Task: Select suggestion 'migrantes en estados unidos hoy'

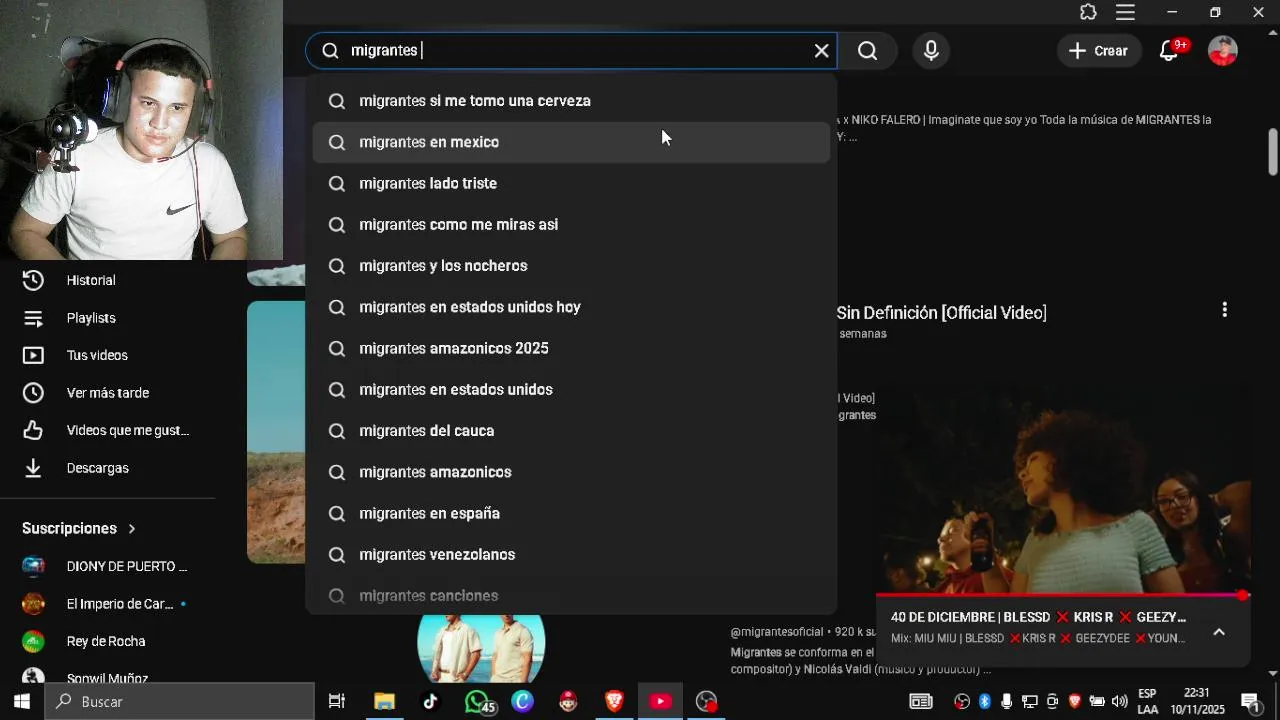Action: click(571, 307)
